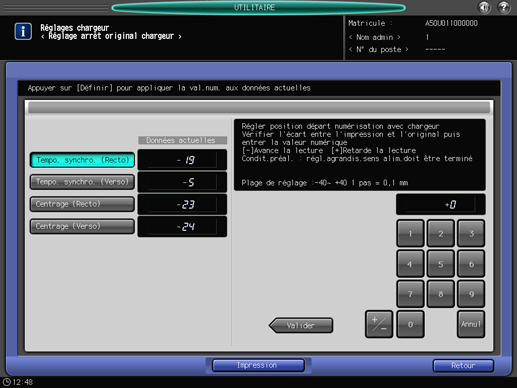Click the help question mark icon

pos(503,7)
